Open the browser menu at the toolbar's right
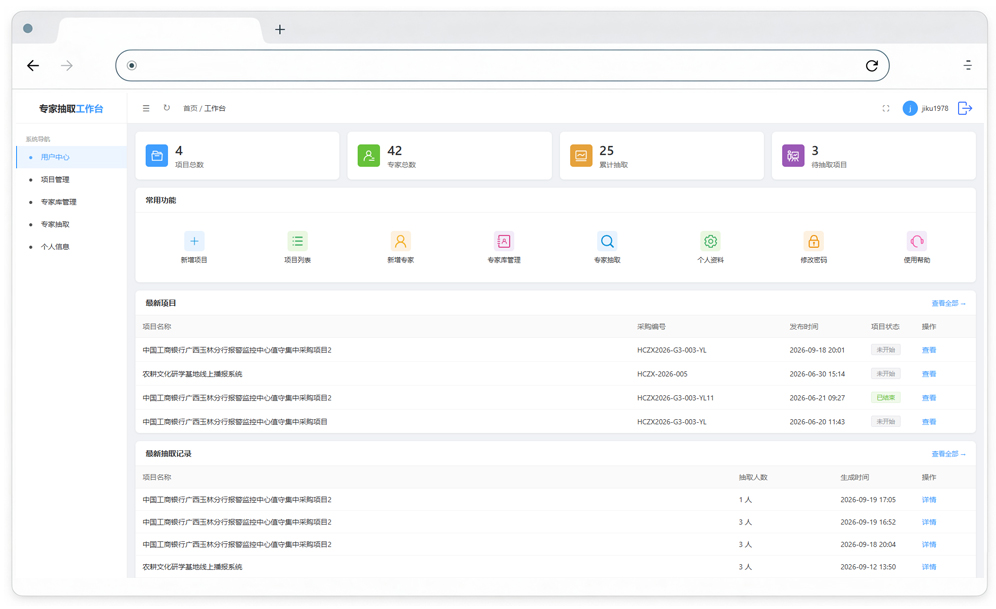 click(x=967, y=65)
